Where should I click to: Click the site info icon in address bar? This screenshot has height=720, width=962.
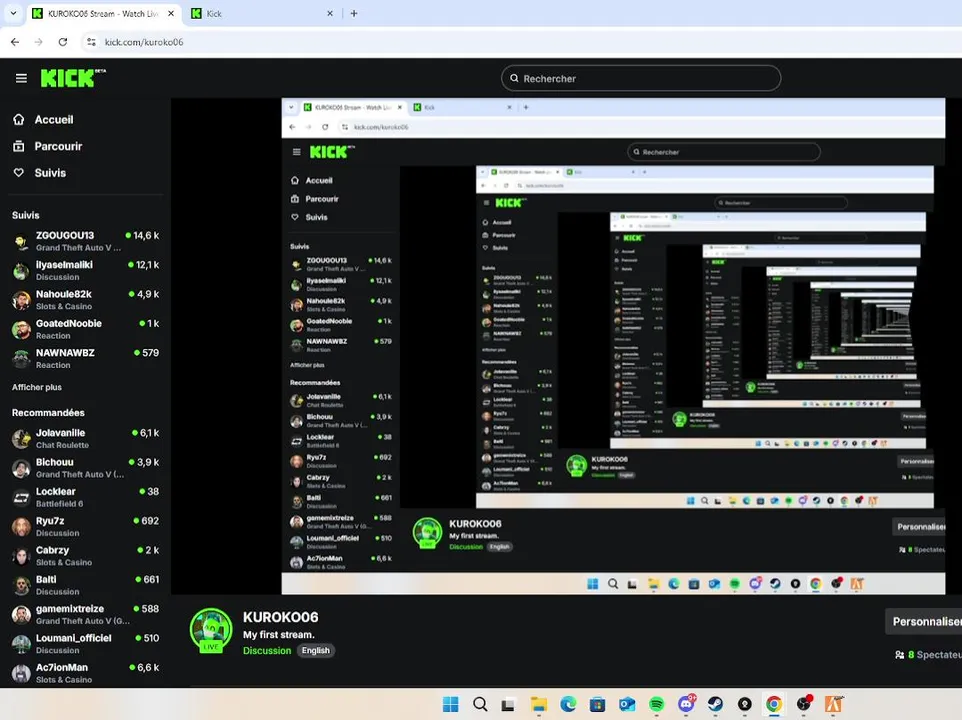(91, 42)
